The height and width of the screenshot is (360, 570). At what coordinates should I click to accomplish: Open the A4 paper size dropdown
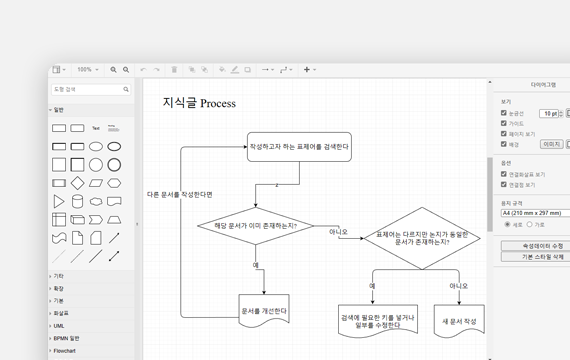(535, 213)
